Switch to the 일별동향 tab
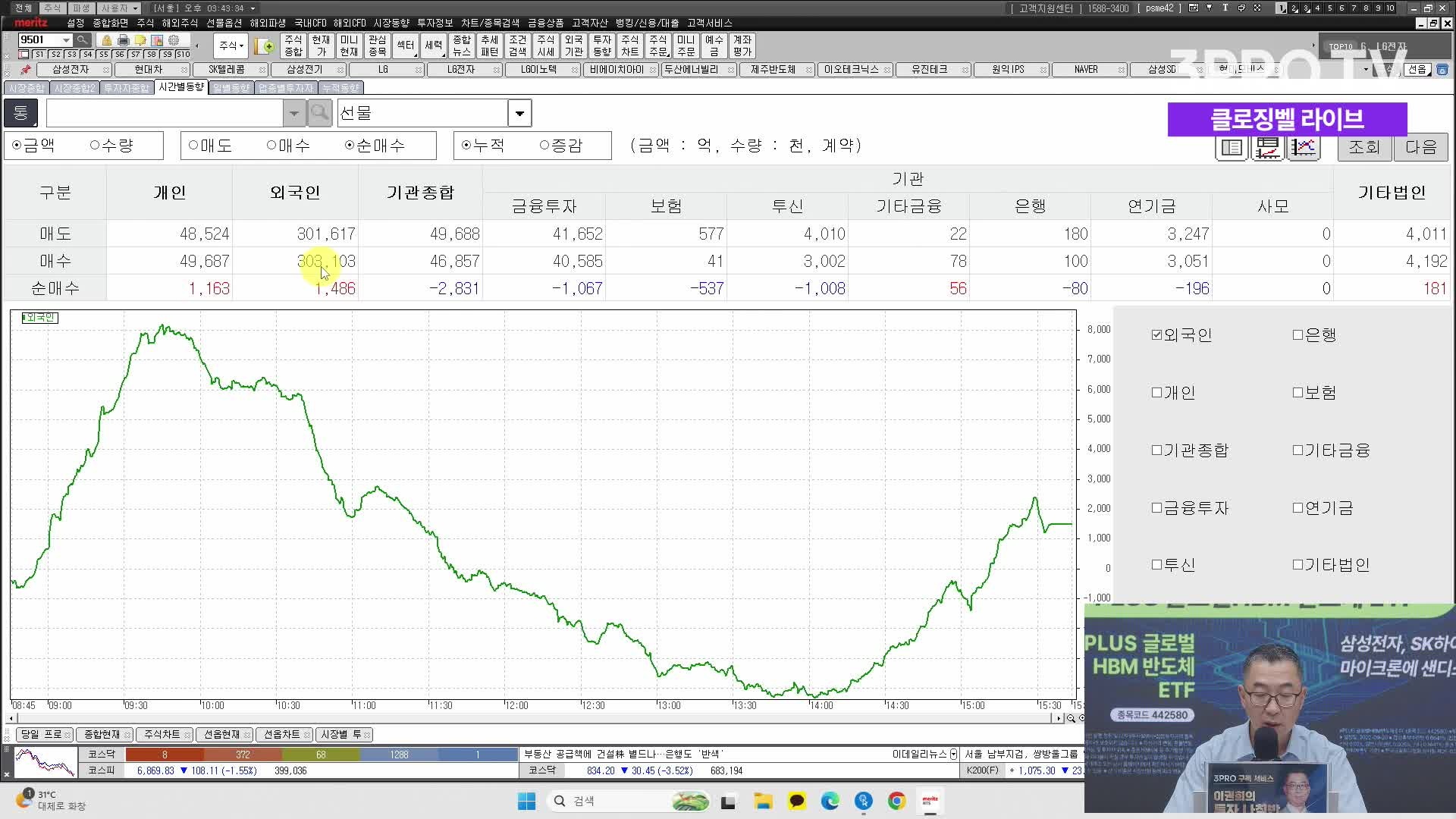 tap(231, 88)
